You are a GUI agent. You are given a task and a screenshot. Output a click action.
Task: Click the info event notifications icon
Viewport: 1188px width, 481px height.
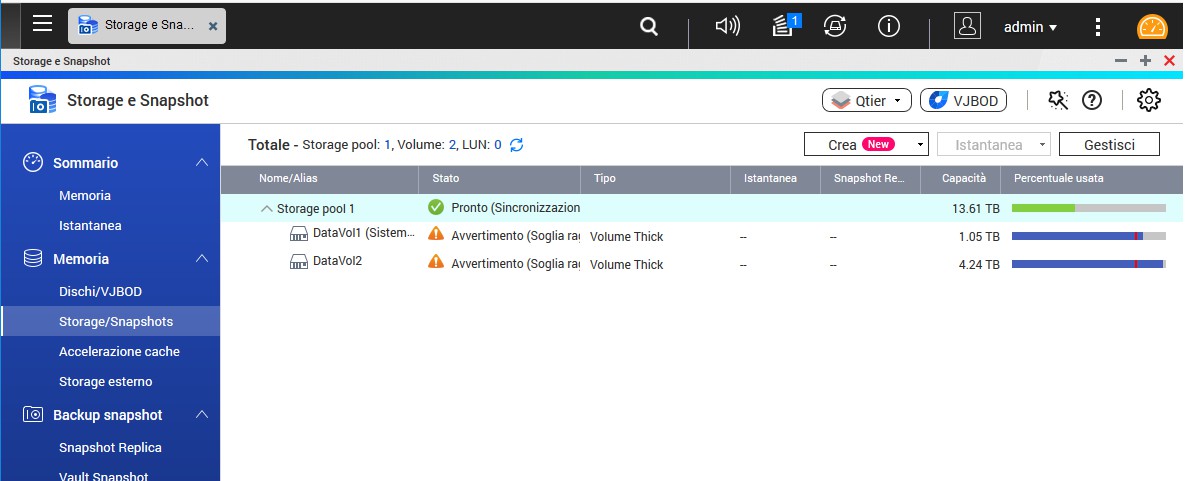(x=889, y=27)
